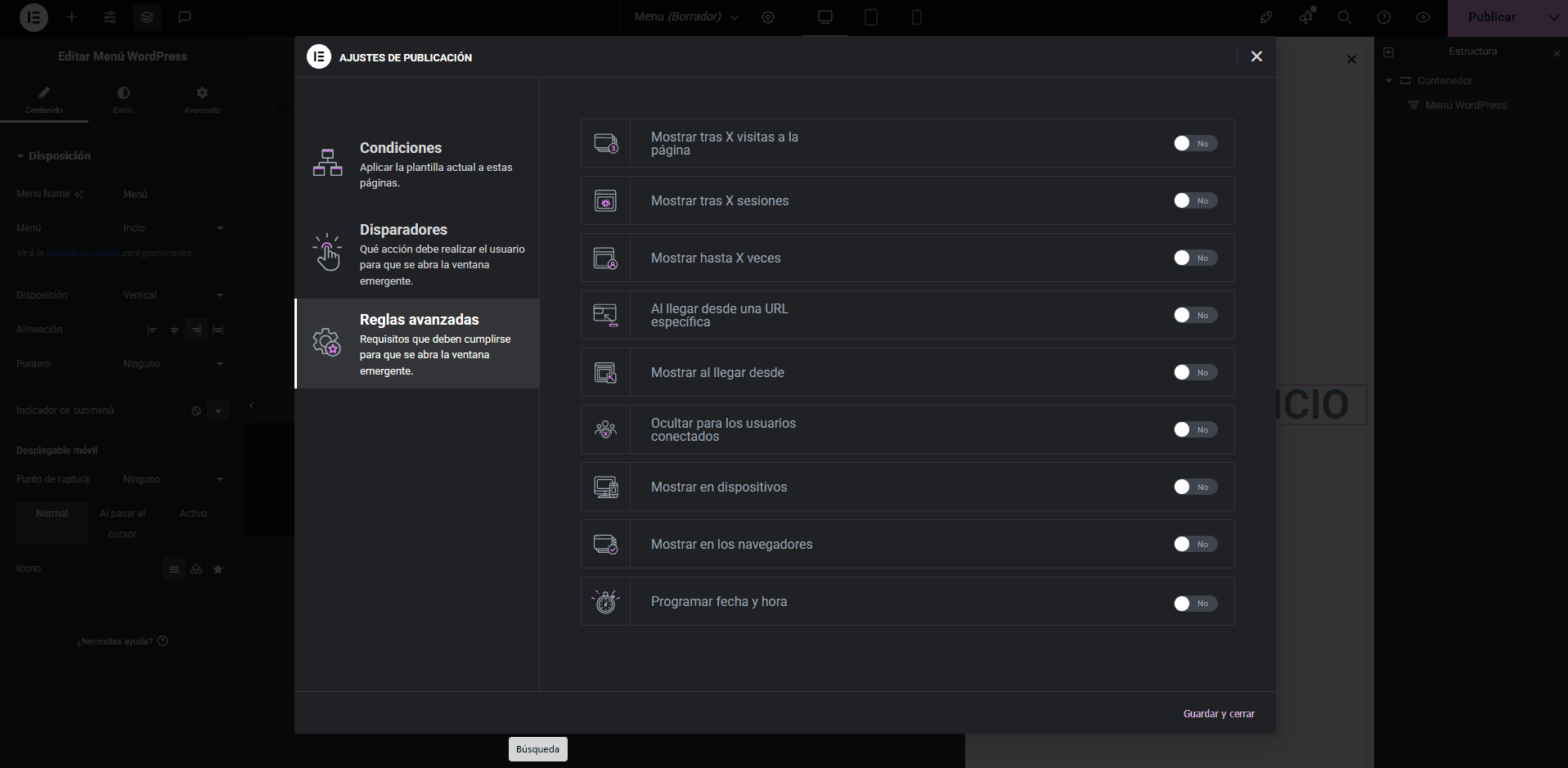Select justify stretch alignment in Alineación
Screen dimensions: 1568x768
pyautogui.click(x=218, y=330)
